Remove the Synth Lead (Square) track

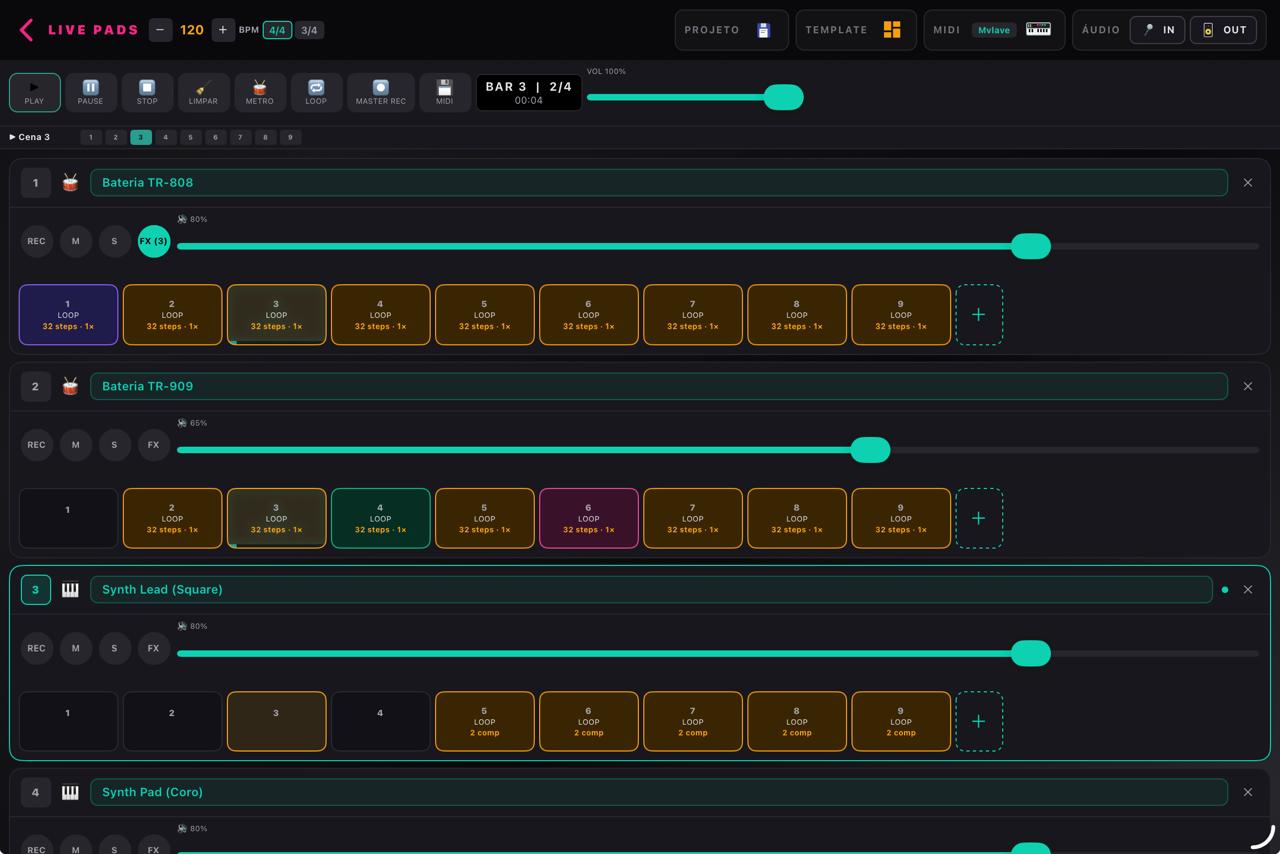coord(1248,590)
